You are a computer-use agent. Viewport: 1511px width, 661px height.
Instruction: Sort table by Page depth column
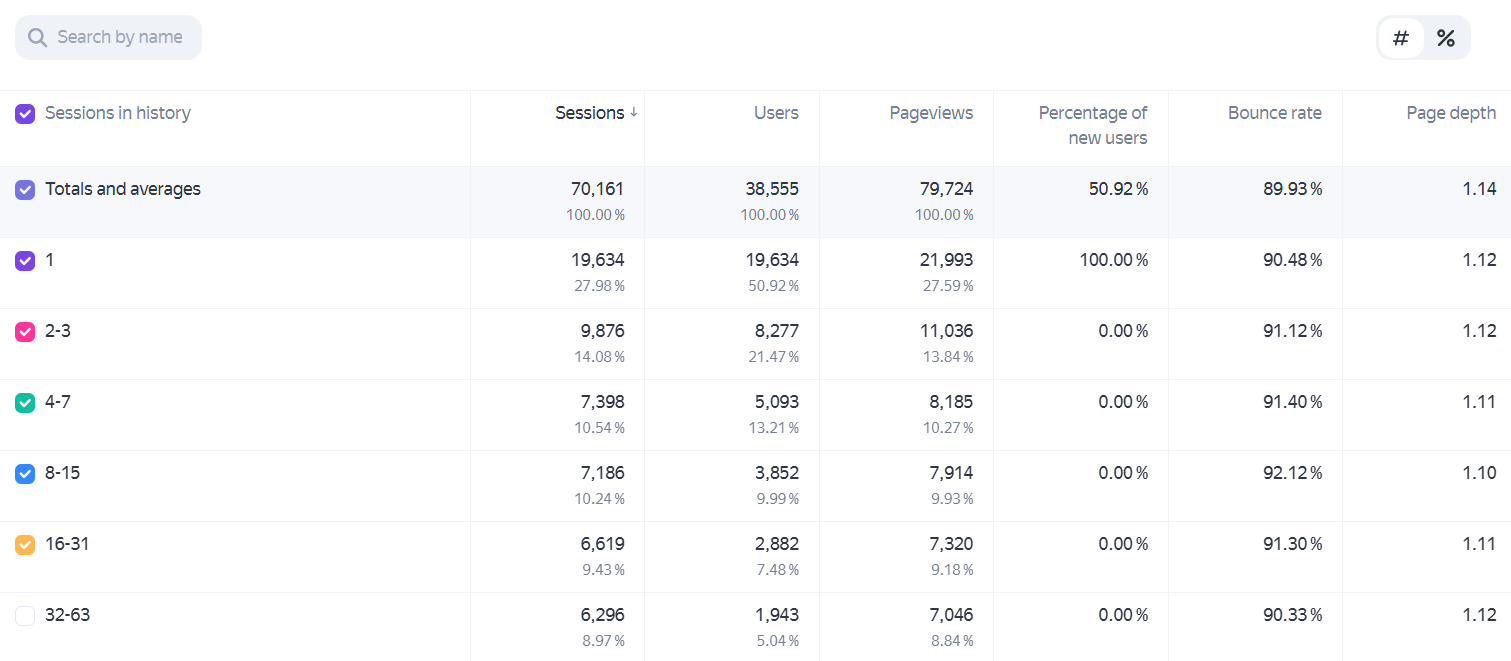pyautogui.click(x=1451, y=113)
